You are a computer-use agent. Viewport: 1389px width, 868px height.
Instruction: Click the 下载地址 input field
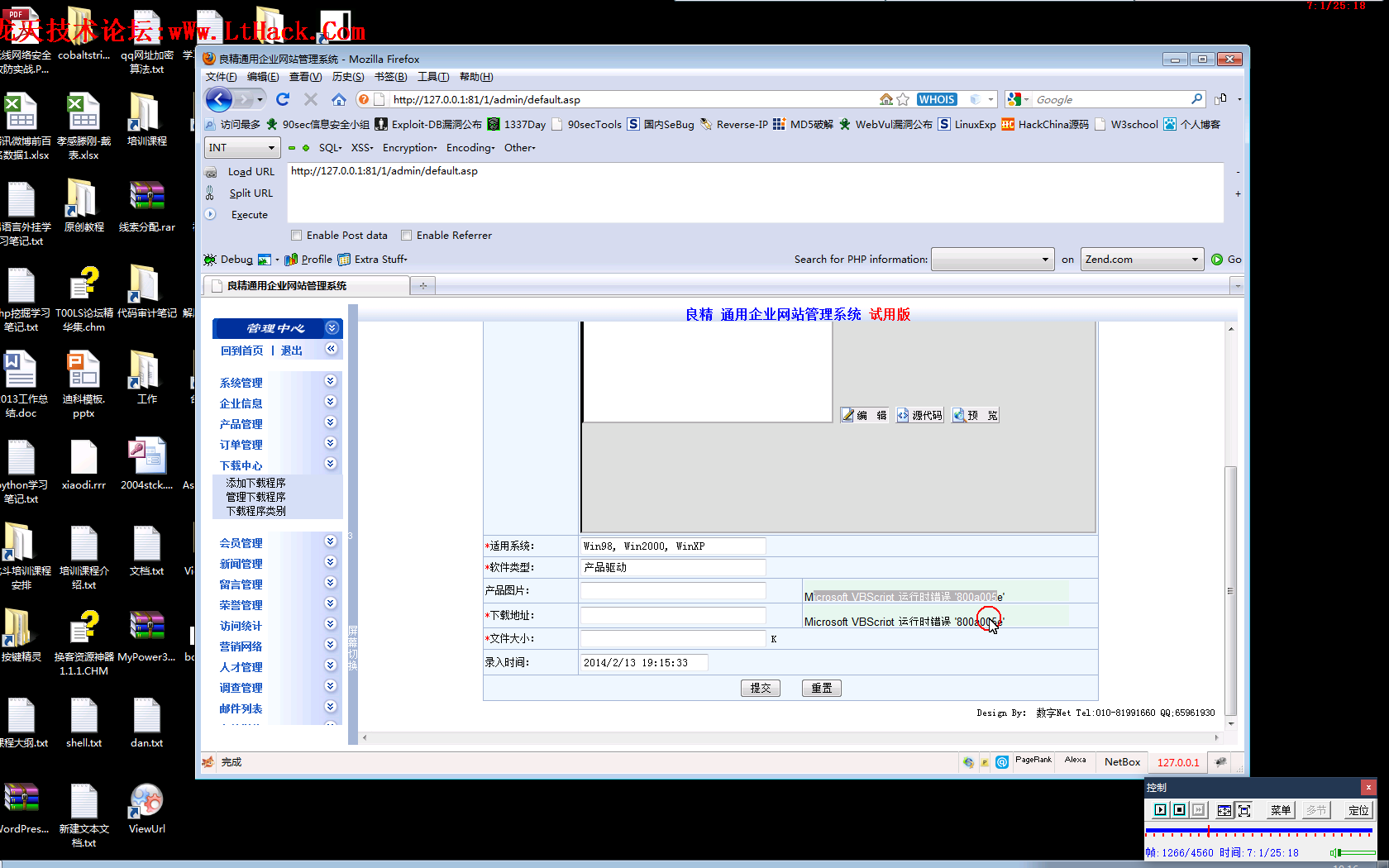[x=673, y=616]
